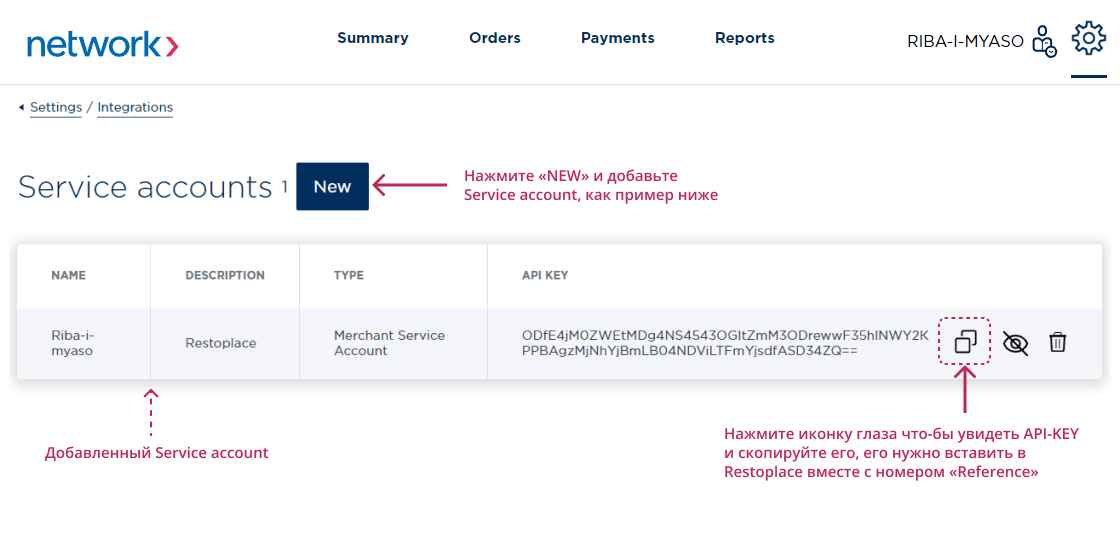Go to the Orders section
This screenshot has width=1120, height=536.
click(x=494, y=38)
